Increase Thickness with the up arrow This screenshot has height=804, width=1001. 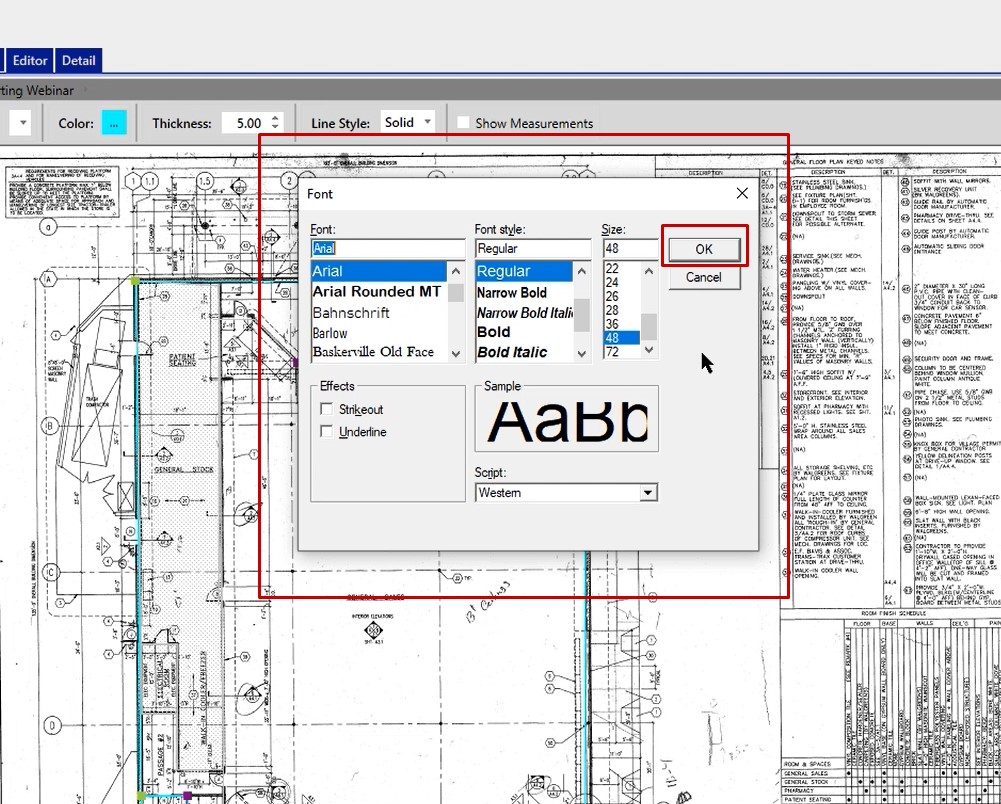click(276, 117)
